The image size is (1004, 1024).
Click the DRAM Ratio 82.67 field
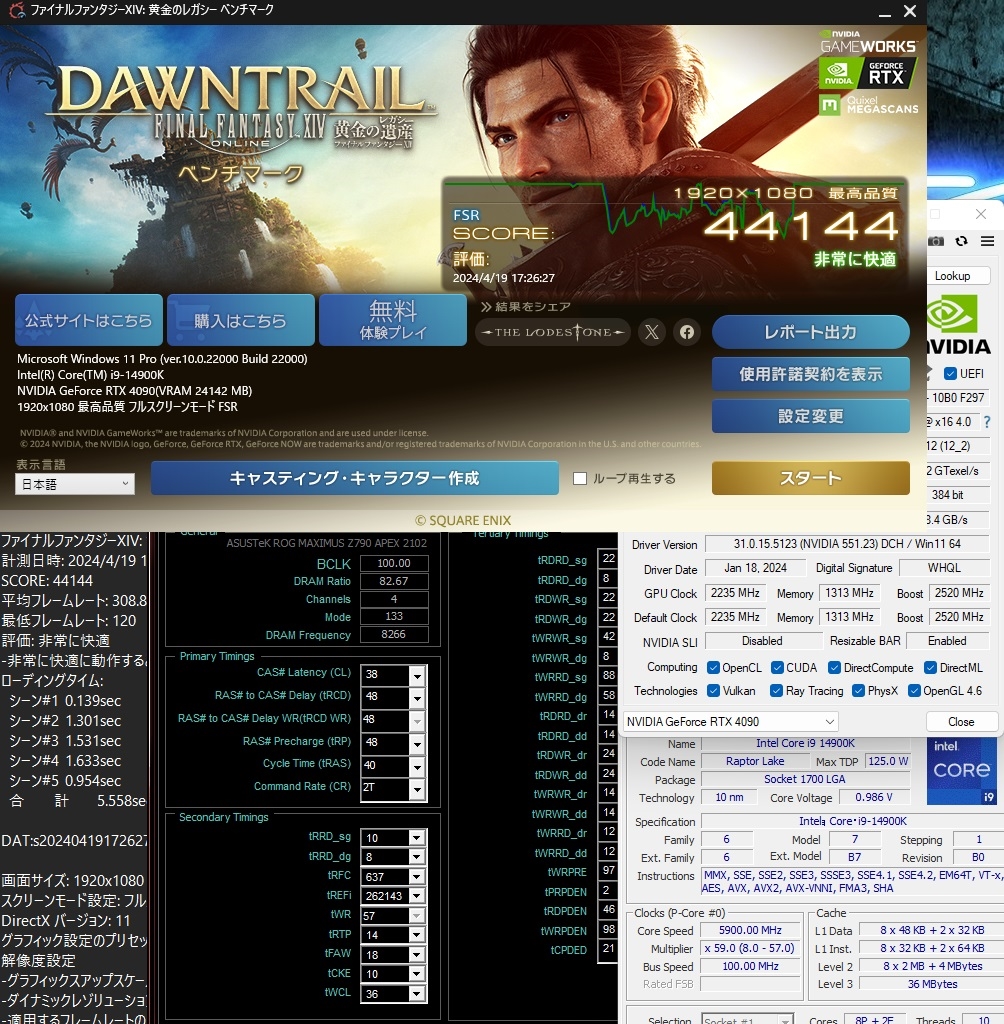coord(394,581)
